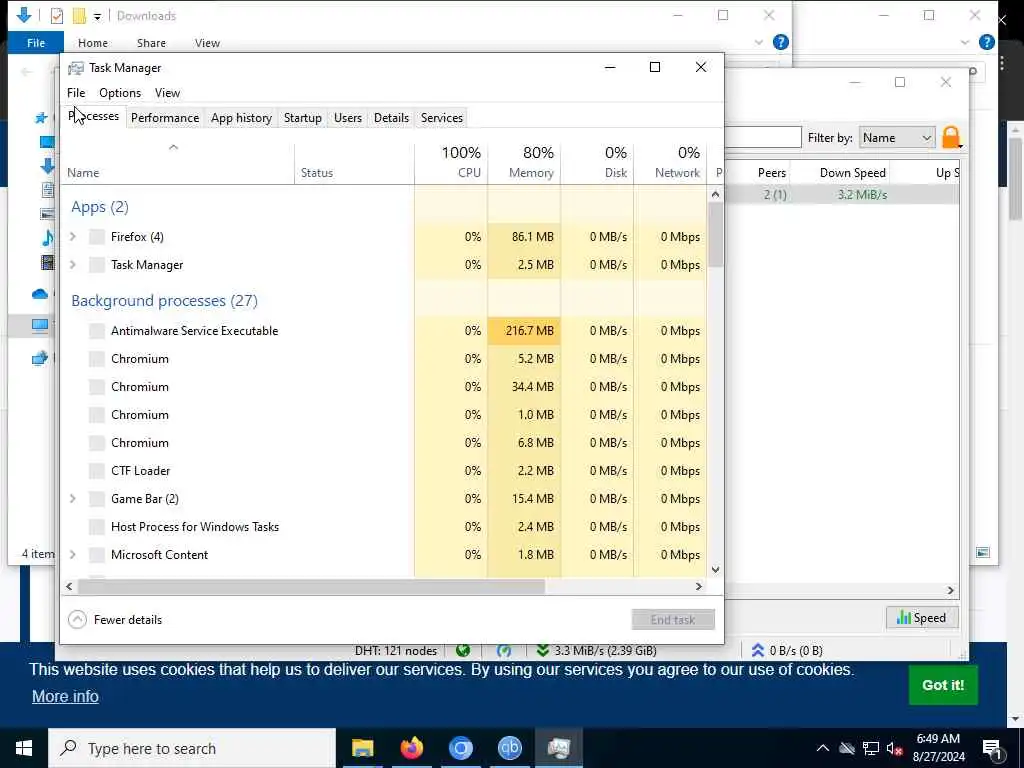Screen dimensions: 1024x768
Task: Click Task Manager vertical scrollbar thumb
Action: (x=716, y=234)
